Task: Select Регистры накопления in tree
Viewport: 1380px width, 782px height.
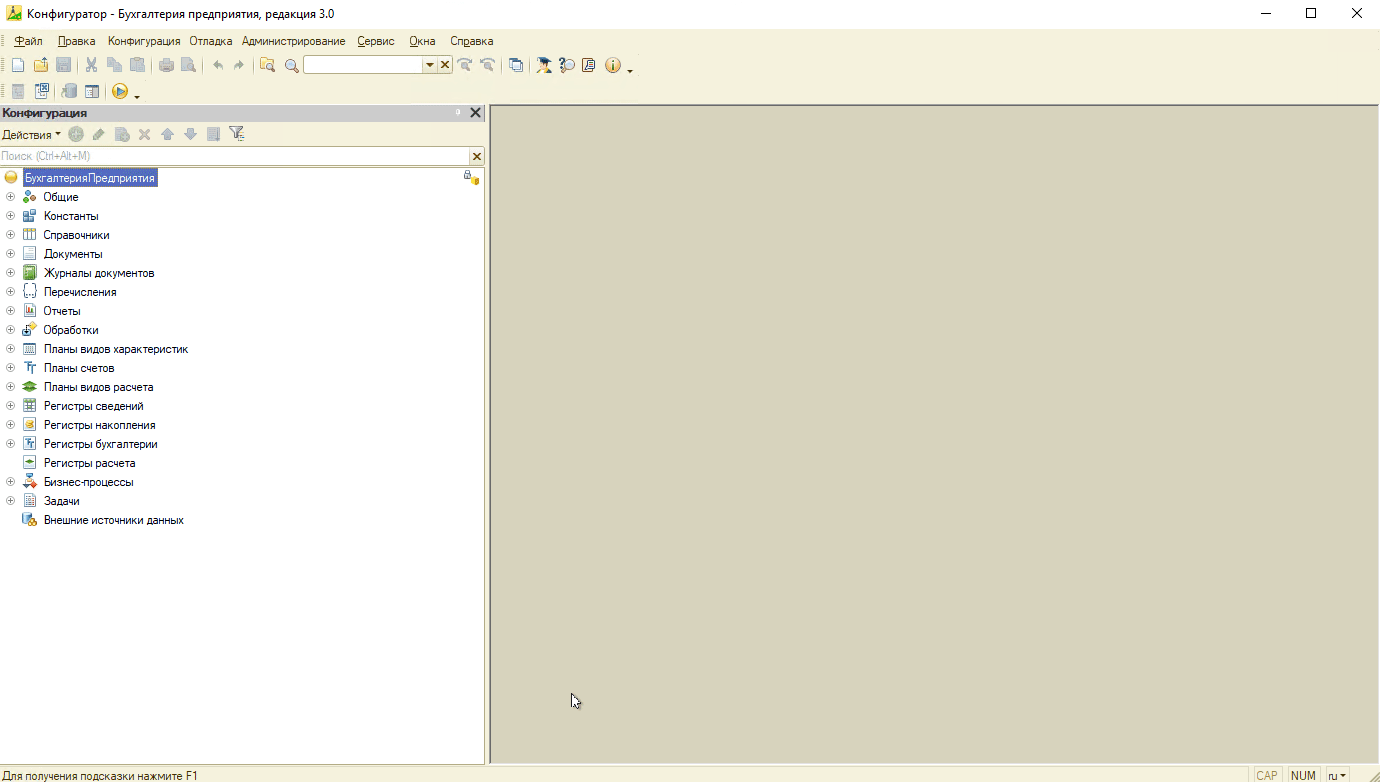Action: click(x=100, y=425)
